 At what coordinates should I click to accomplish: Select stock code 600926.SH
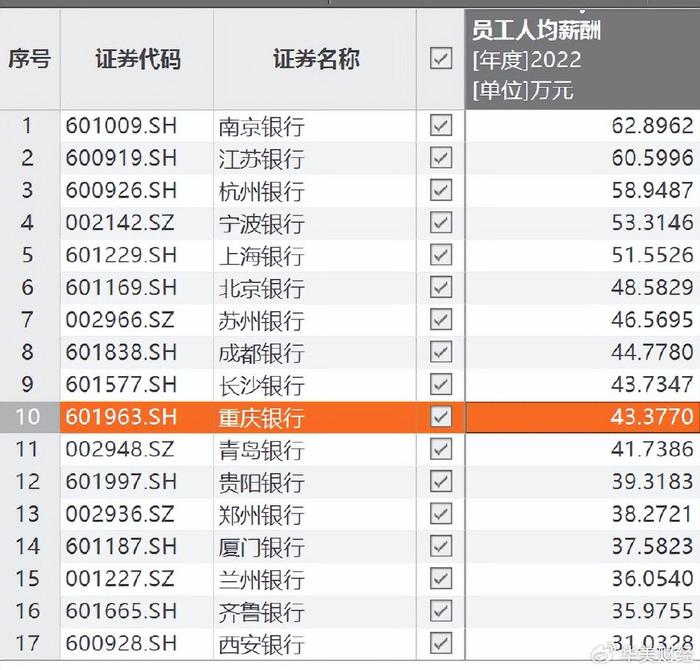tap(121, 190)
